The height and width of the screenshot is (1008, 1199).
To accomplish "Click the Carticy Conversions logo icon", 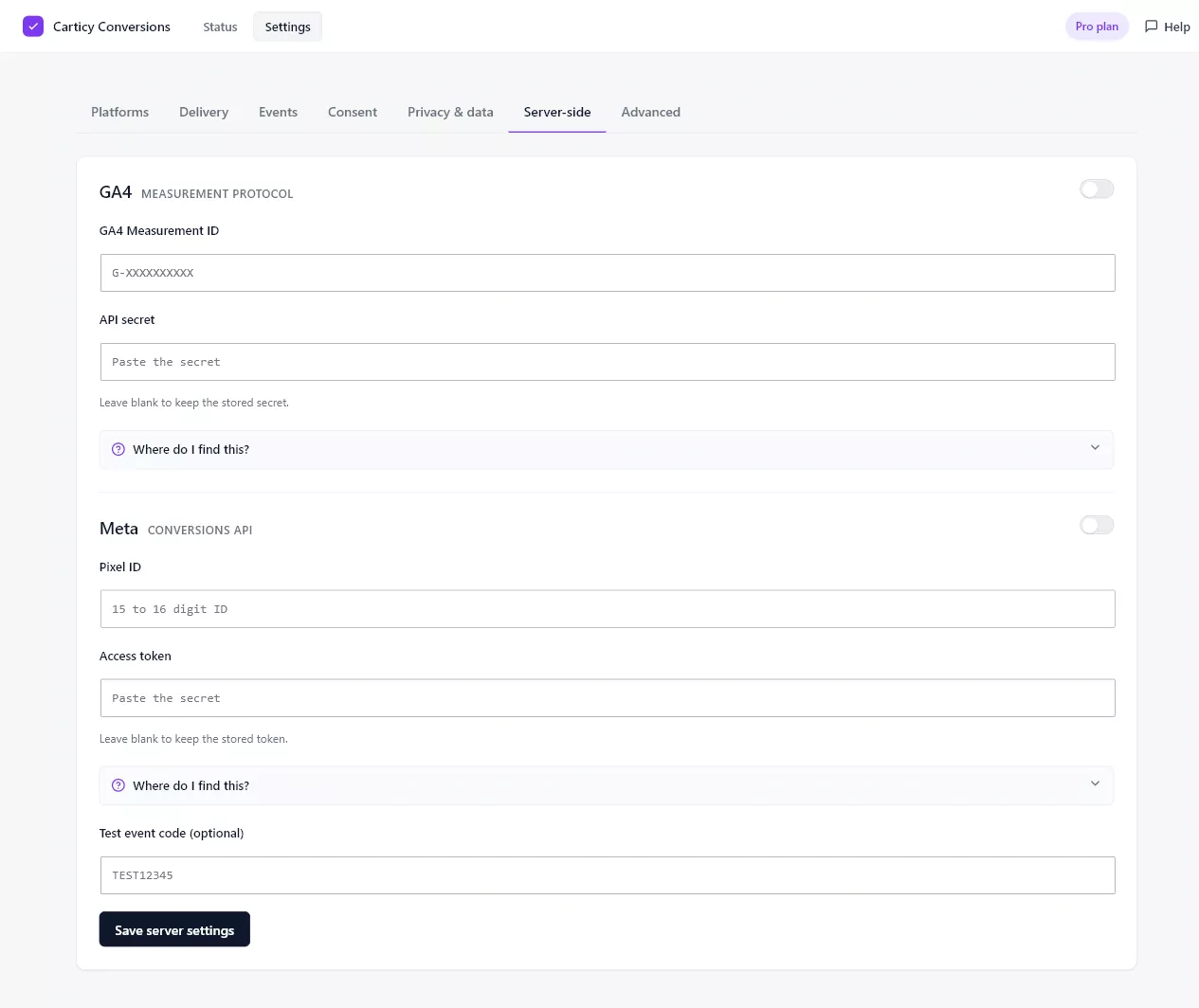I will click(x=33, y=27).
